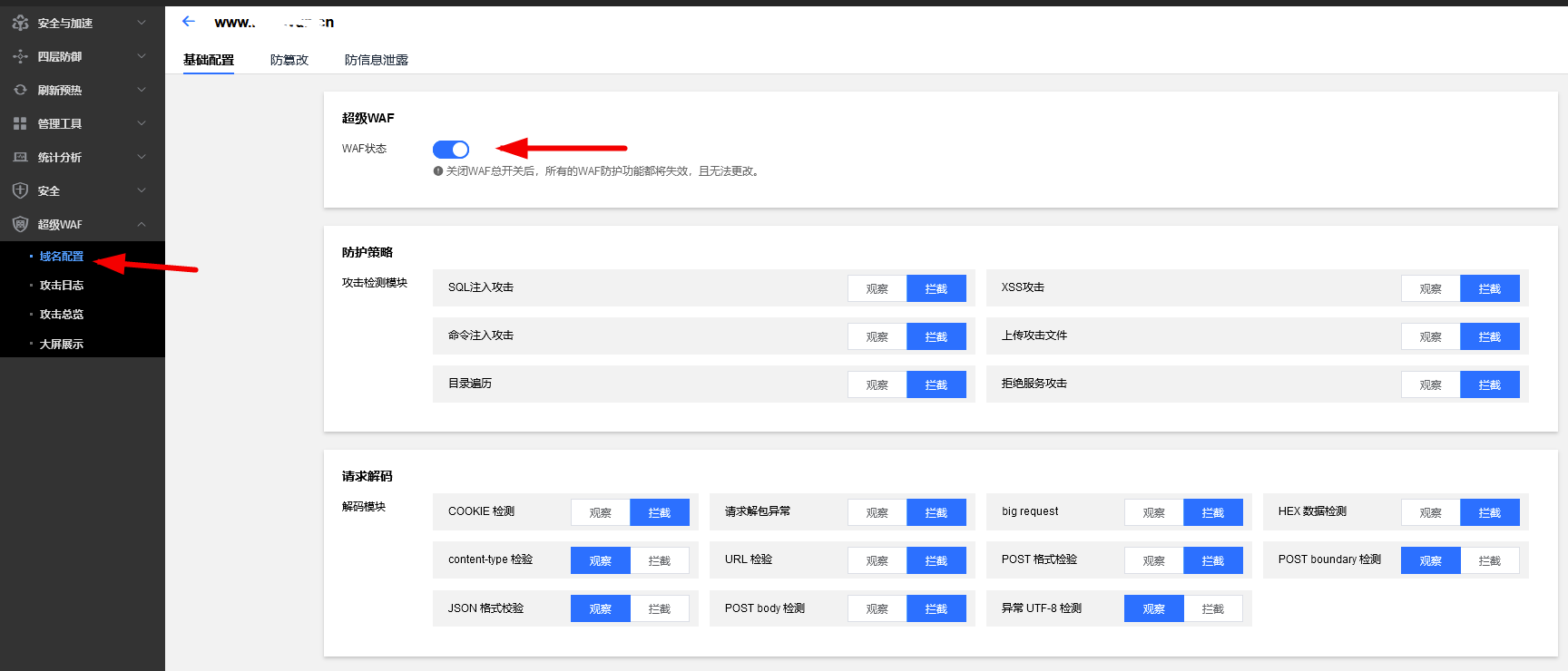Expand the 统计分析 menu chevron
Screen dimensions: 1568x671
click(x=142, y=157)
